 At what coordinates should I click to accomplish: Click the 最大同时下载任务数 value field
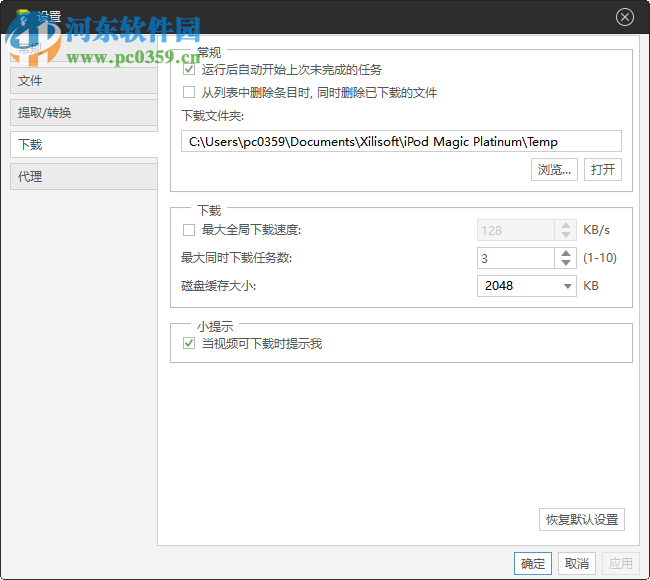pos(516,258)
